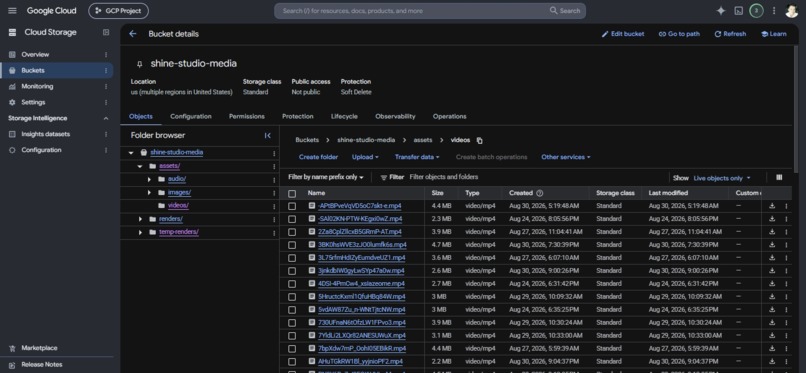Tick checkbox for file created 11:04:41 AM
The height and width of the screenshot is (373, 806).
pos(292,232)
